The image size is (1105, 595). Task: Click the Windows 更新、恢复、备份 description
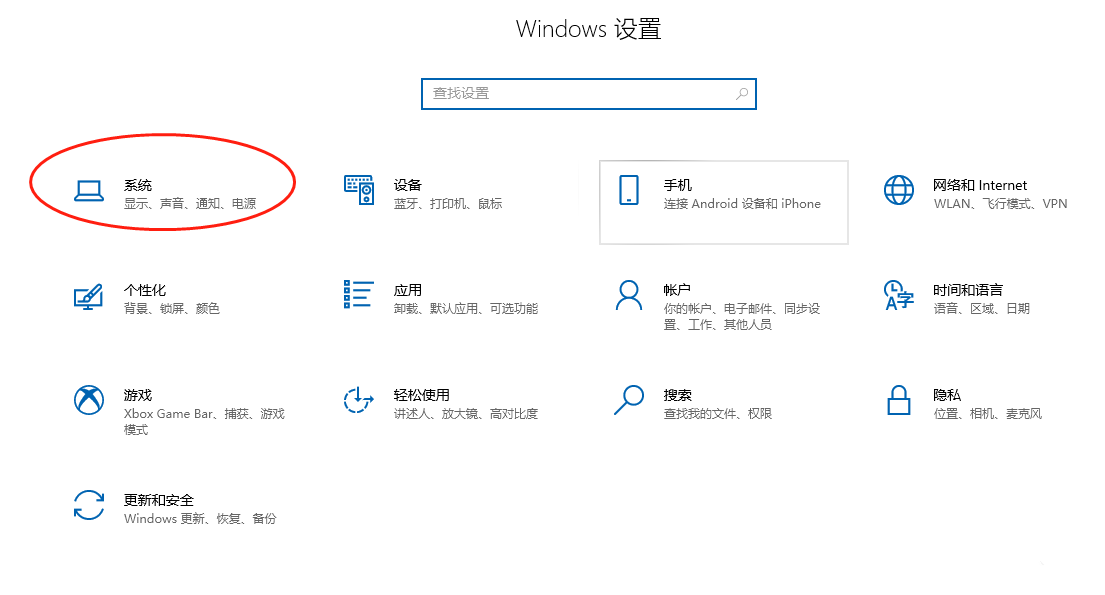coord(200,519)
